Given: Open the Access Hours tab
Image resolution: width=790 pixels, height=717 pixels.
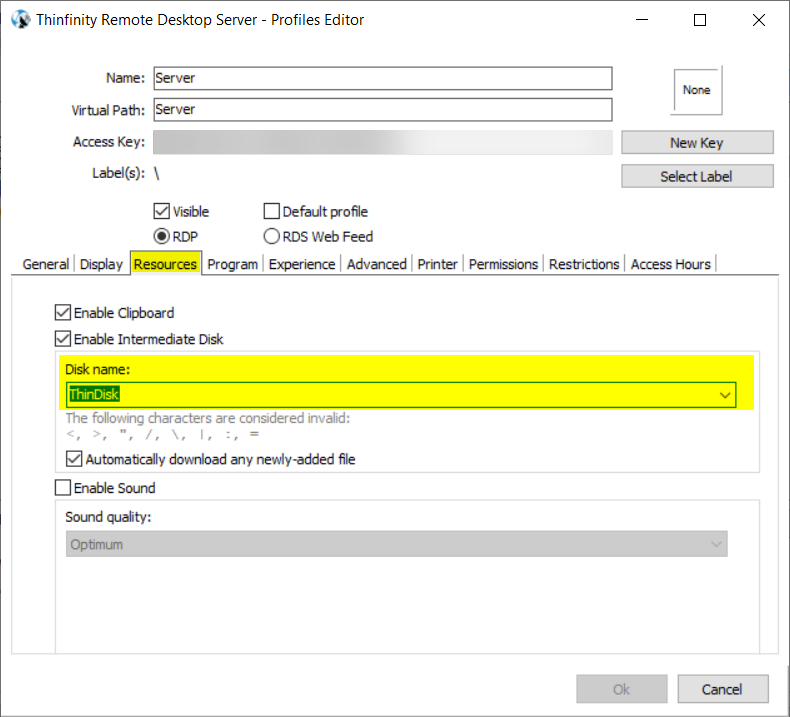Looking at the screenshot, I should click(x=671, y=264).
